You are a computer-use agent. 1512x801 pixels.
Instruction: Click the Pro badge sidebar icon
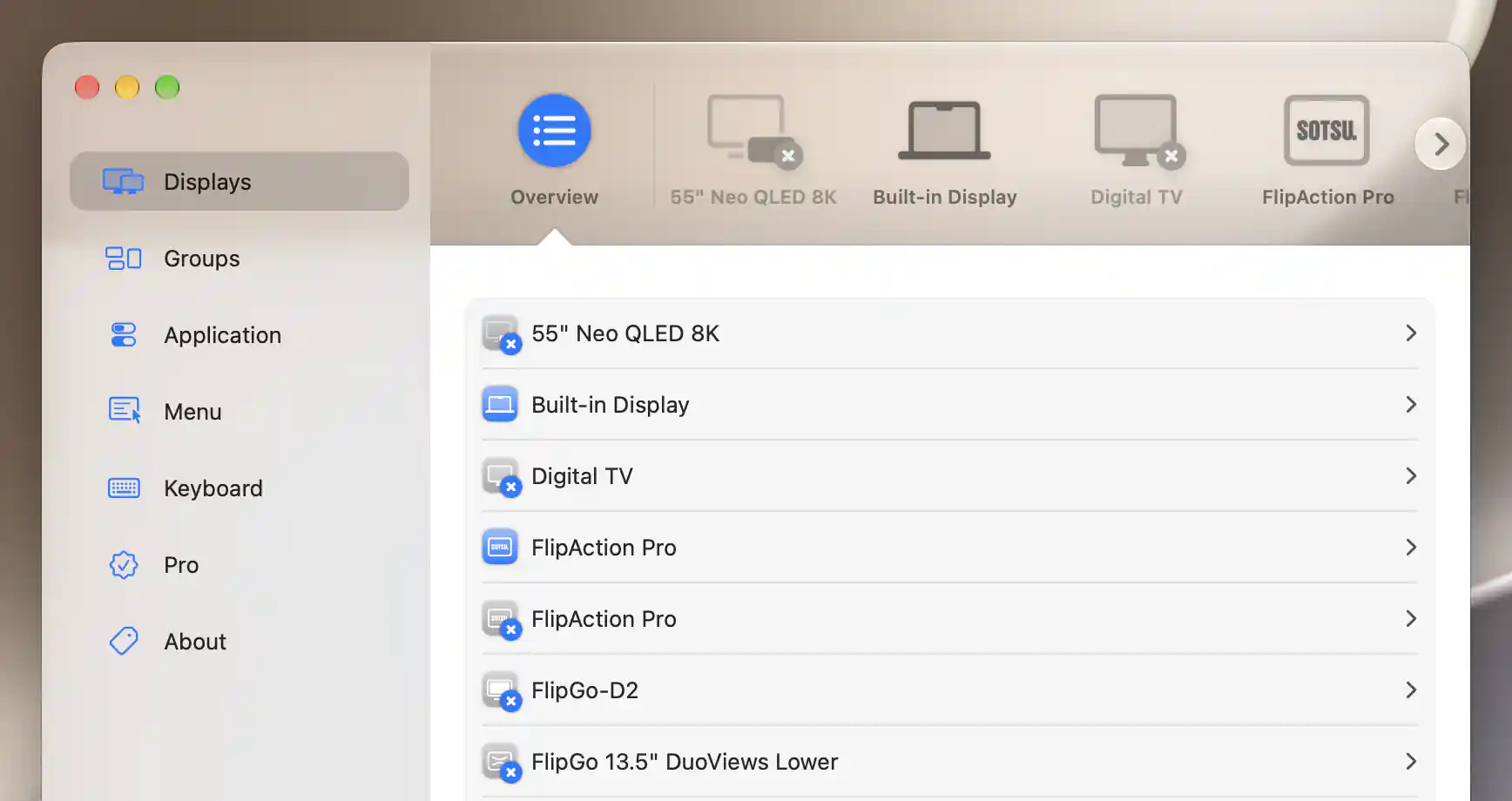(x=123, y=565)
